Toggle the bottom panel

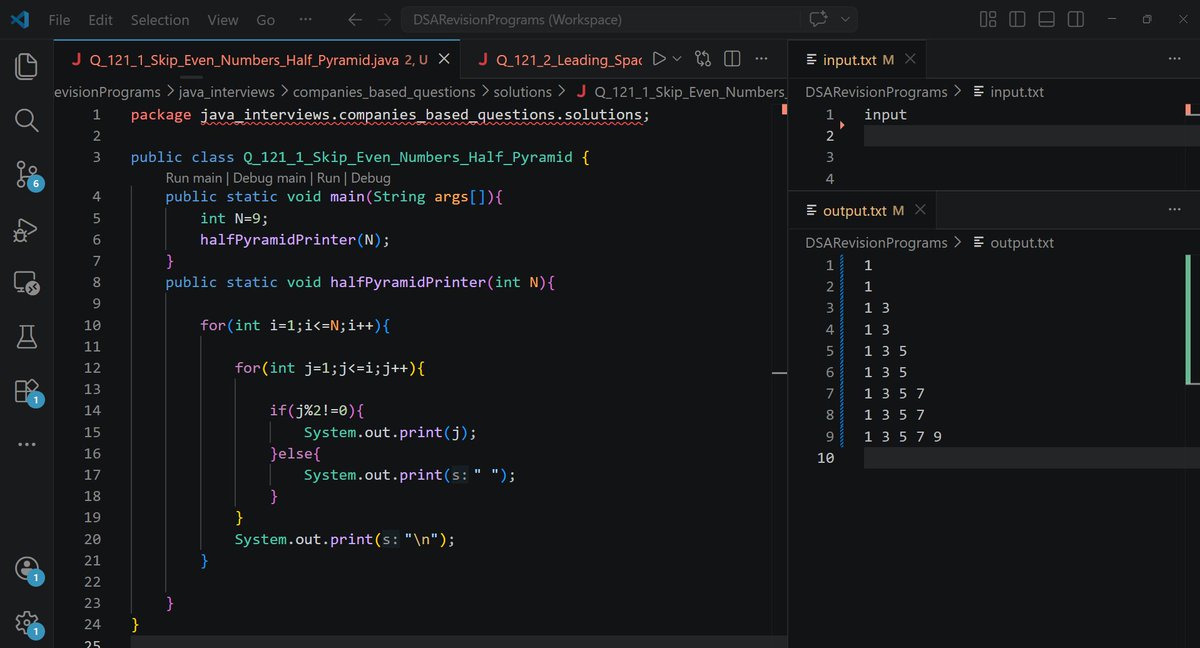click(1046, 19)
